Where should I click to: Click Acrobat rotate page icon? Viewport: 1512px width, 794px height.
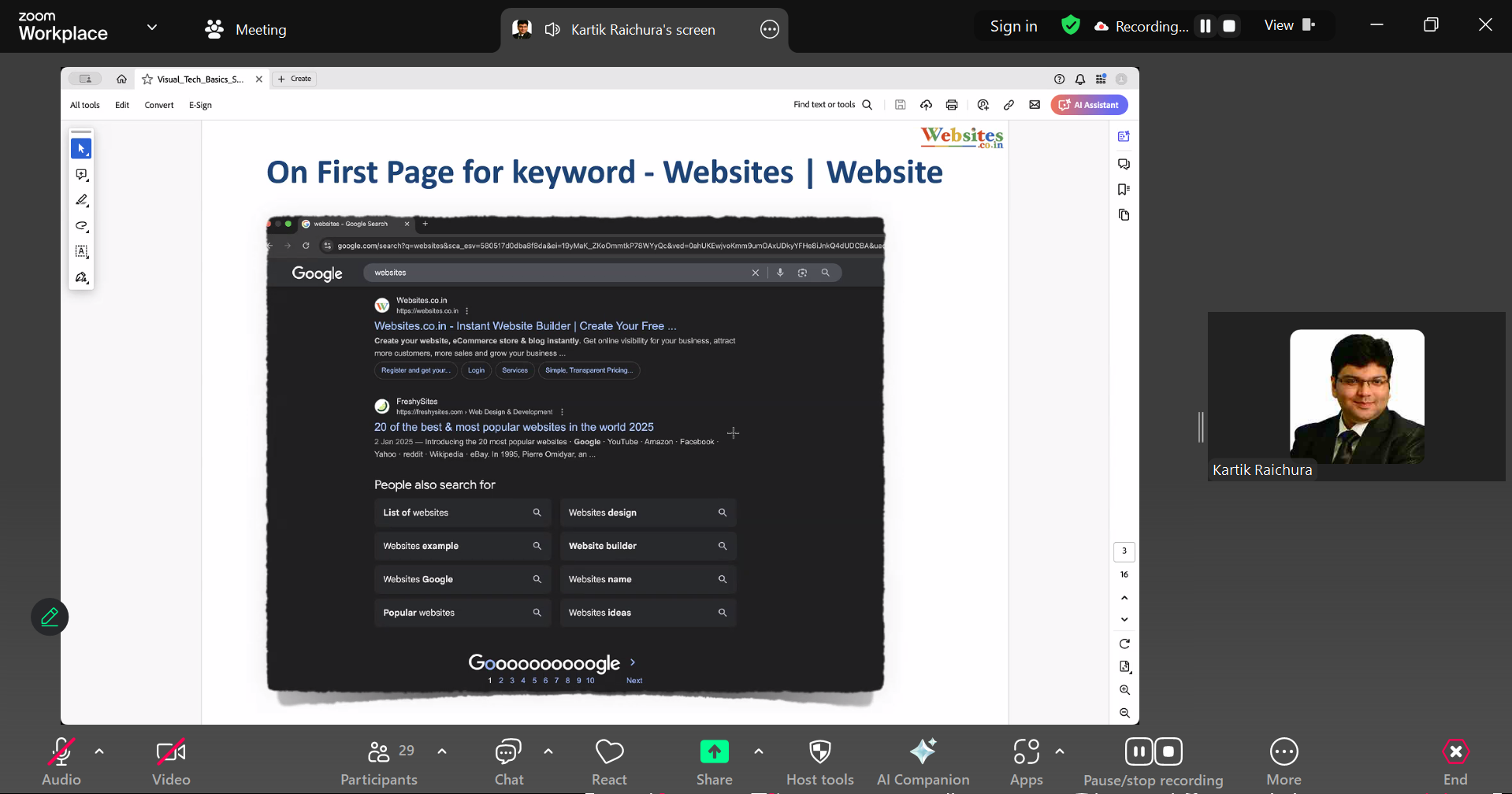tap(1124, 644)
